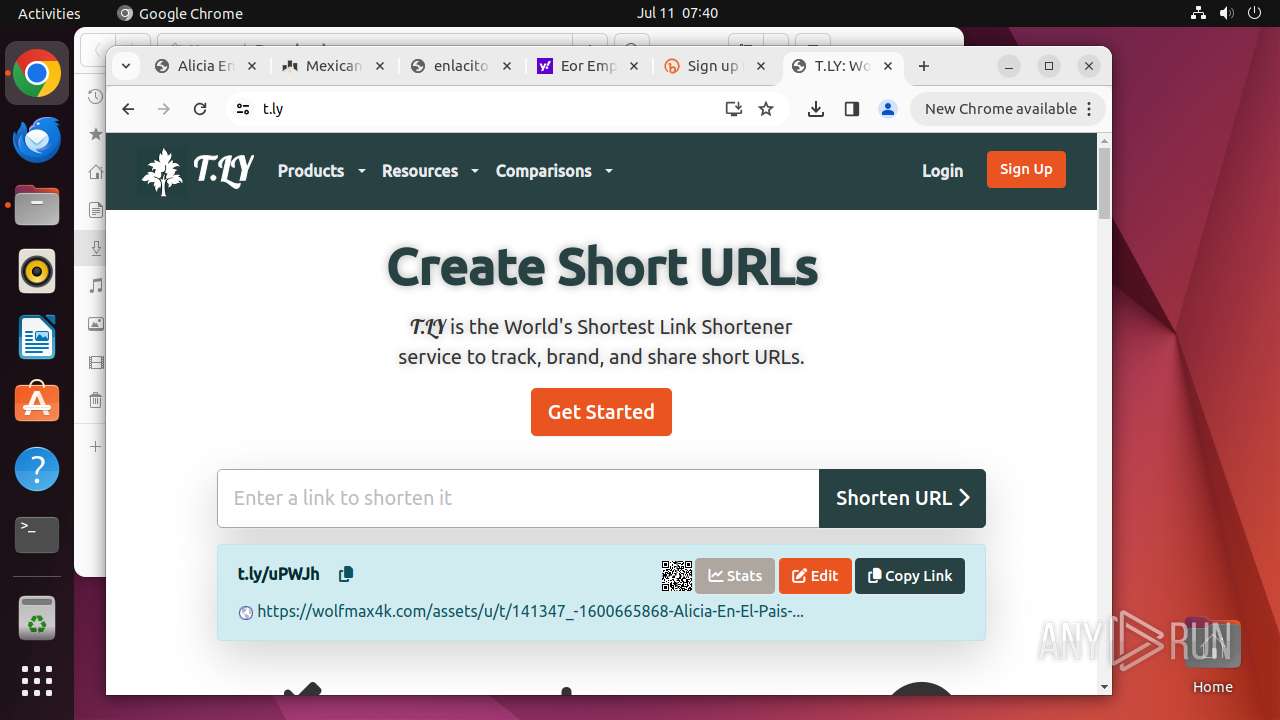Viewport: 1280px width, 720px height.
Task: Open Activities overview
Action: (x=49, y=13)
